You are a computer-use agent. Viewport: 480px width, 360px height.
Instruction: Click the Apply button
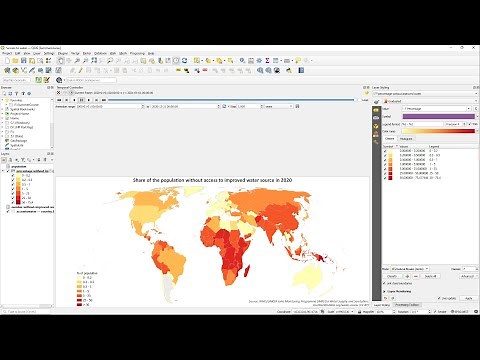(x=468, y=298)
